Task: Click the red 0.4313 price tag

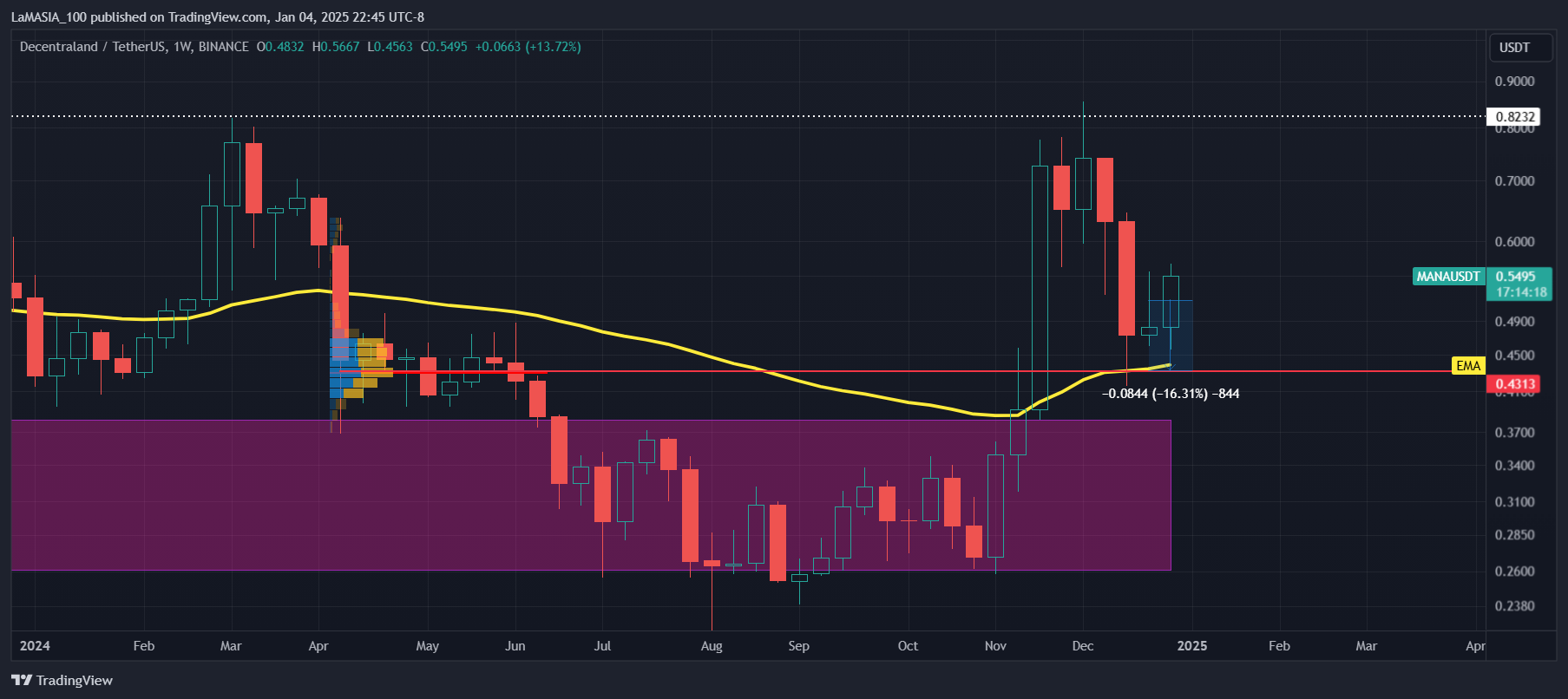Action: 1515,383
